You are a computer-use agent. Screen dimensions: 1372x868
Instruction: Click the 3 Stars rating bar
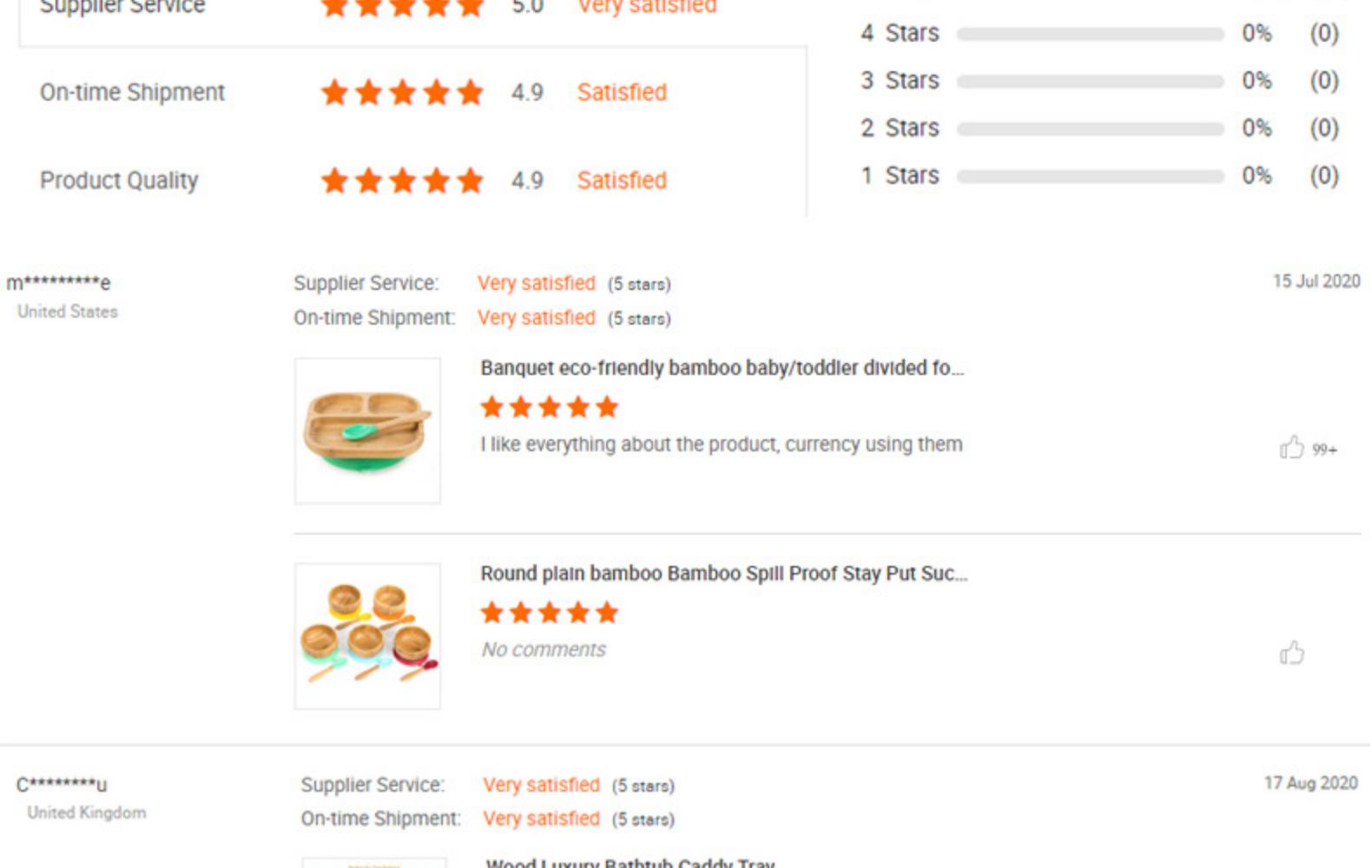pos(1090,82)
